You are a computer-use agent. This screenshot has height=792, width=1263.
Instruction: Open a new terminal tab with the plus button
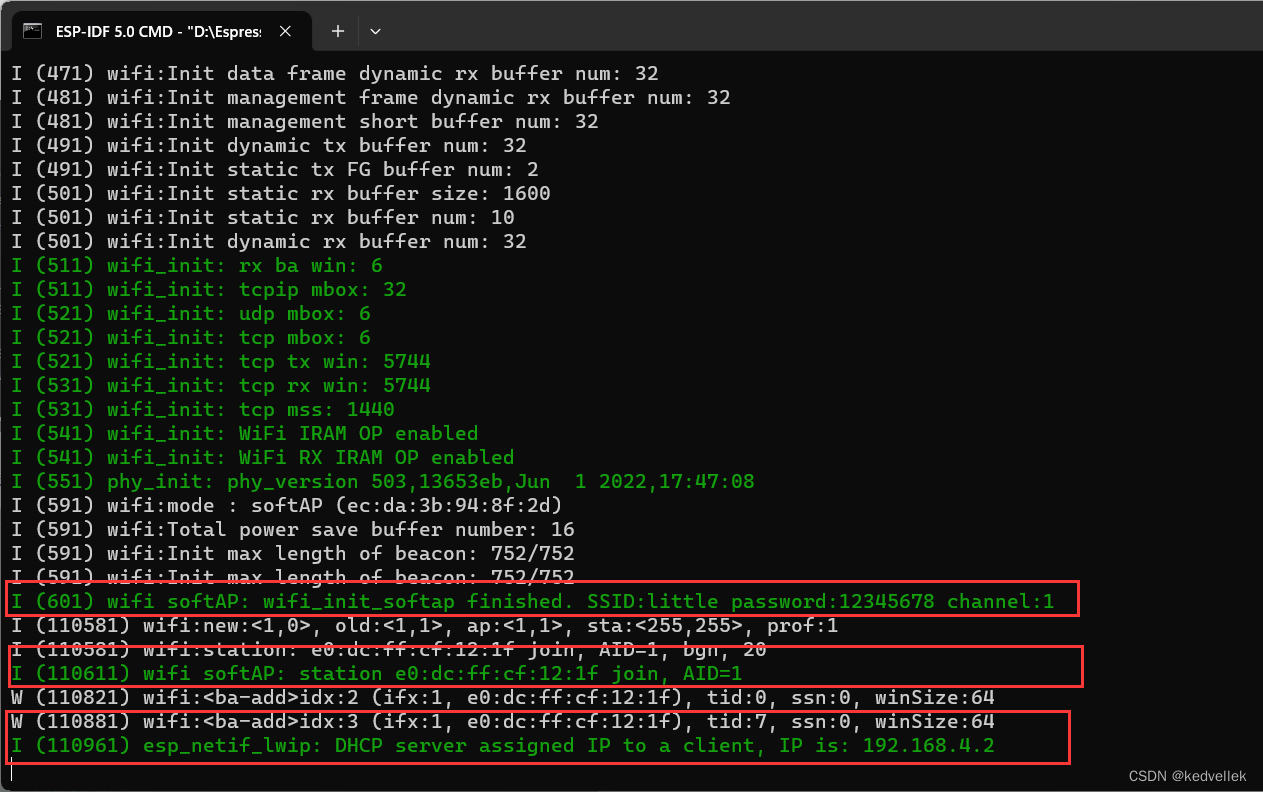(337, 31)
